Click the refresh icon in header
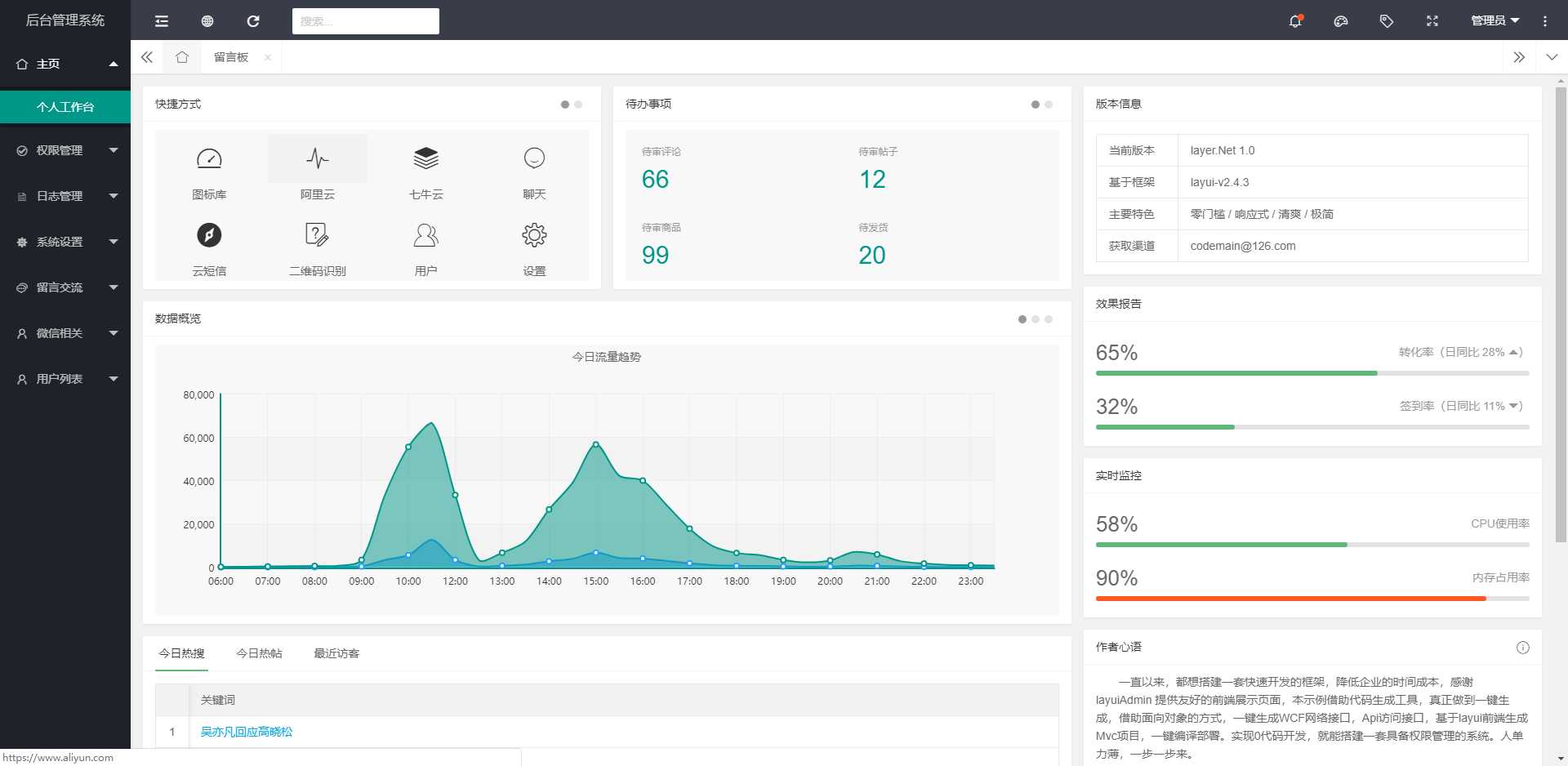1568x766 pixels. tap(253, 21)
